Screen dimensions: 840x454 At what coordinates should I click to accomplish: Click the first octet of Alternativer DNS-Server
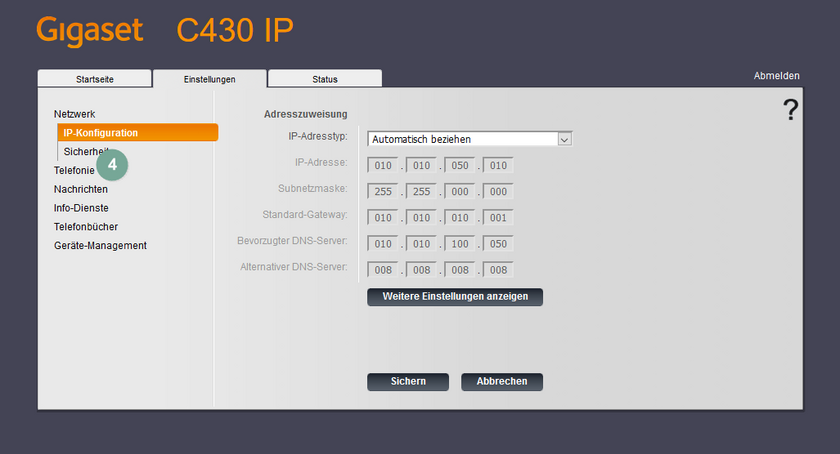click(x=383, y=270)
